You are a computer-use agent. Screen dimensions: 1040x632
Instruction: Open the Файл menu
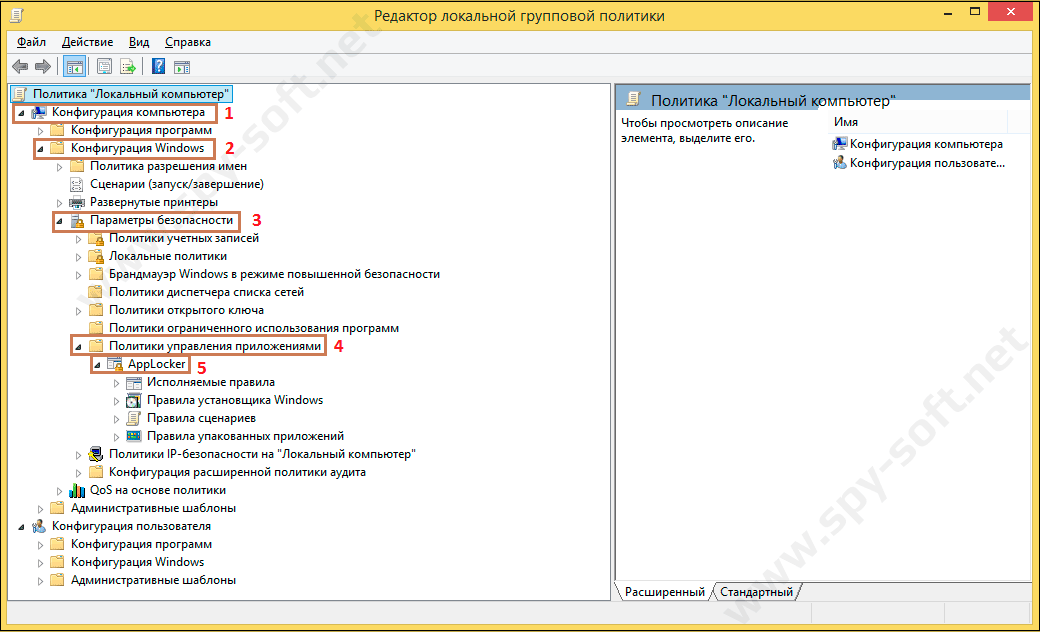click(x=31, y=42)
